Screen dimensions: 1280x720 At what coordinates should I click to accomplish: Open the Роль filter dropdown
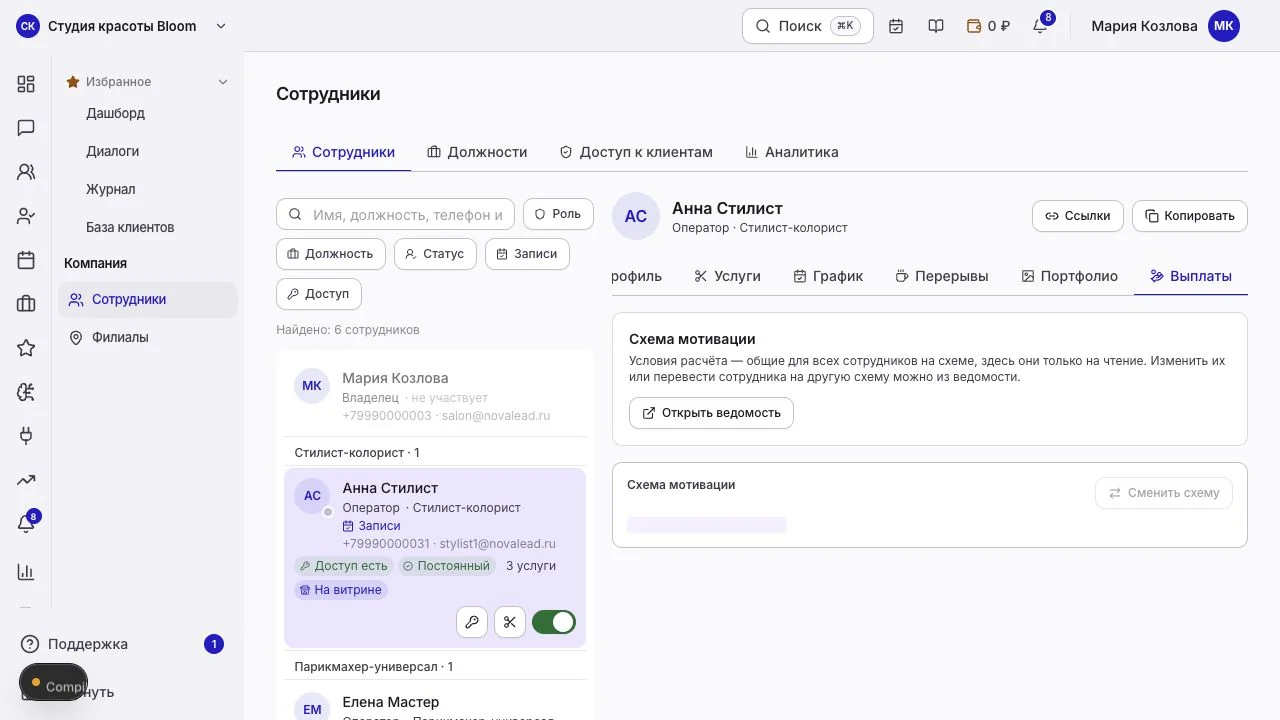(x=558, y=214)
